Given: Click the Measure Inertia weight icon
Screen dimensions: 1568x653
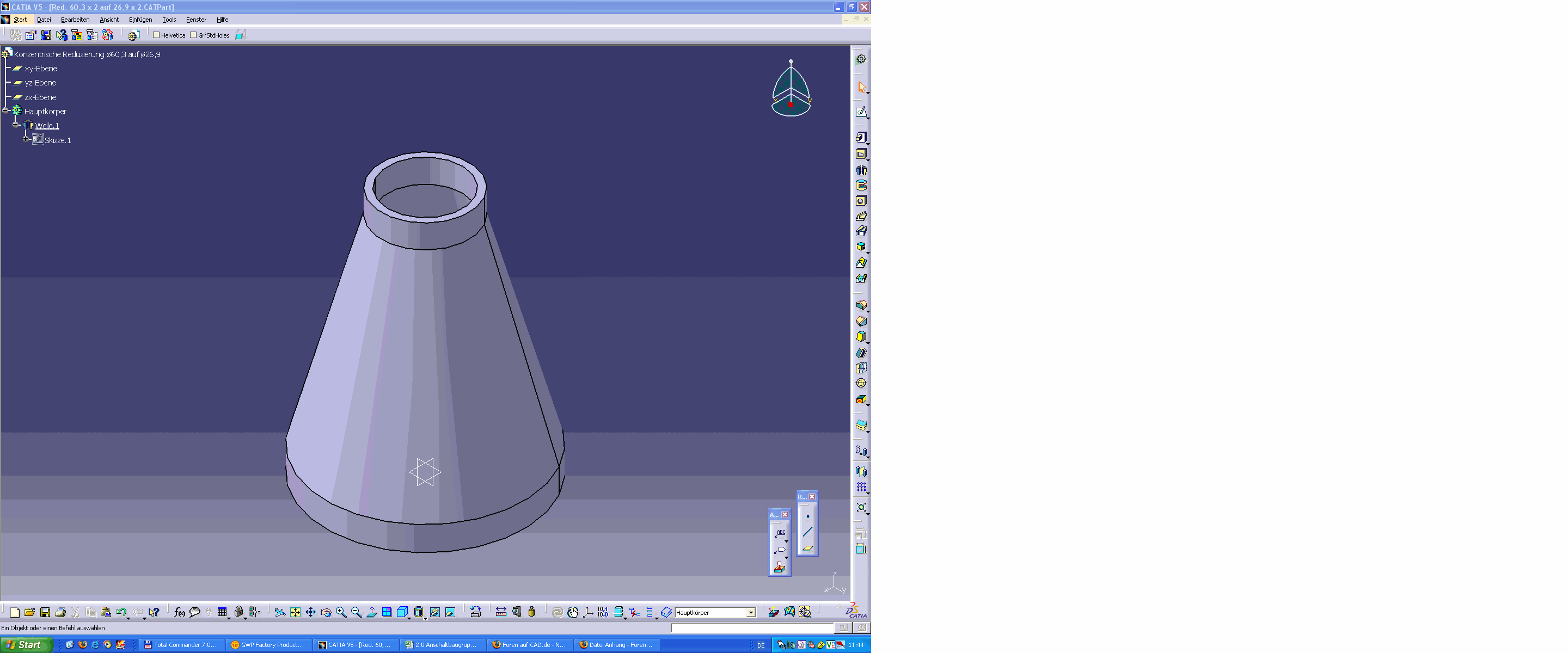Looking at the screenshot, I should 531,612.
